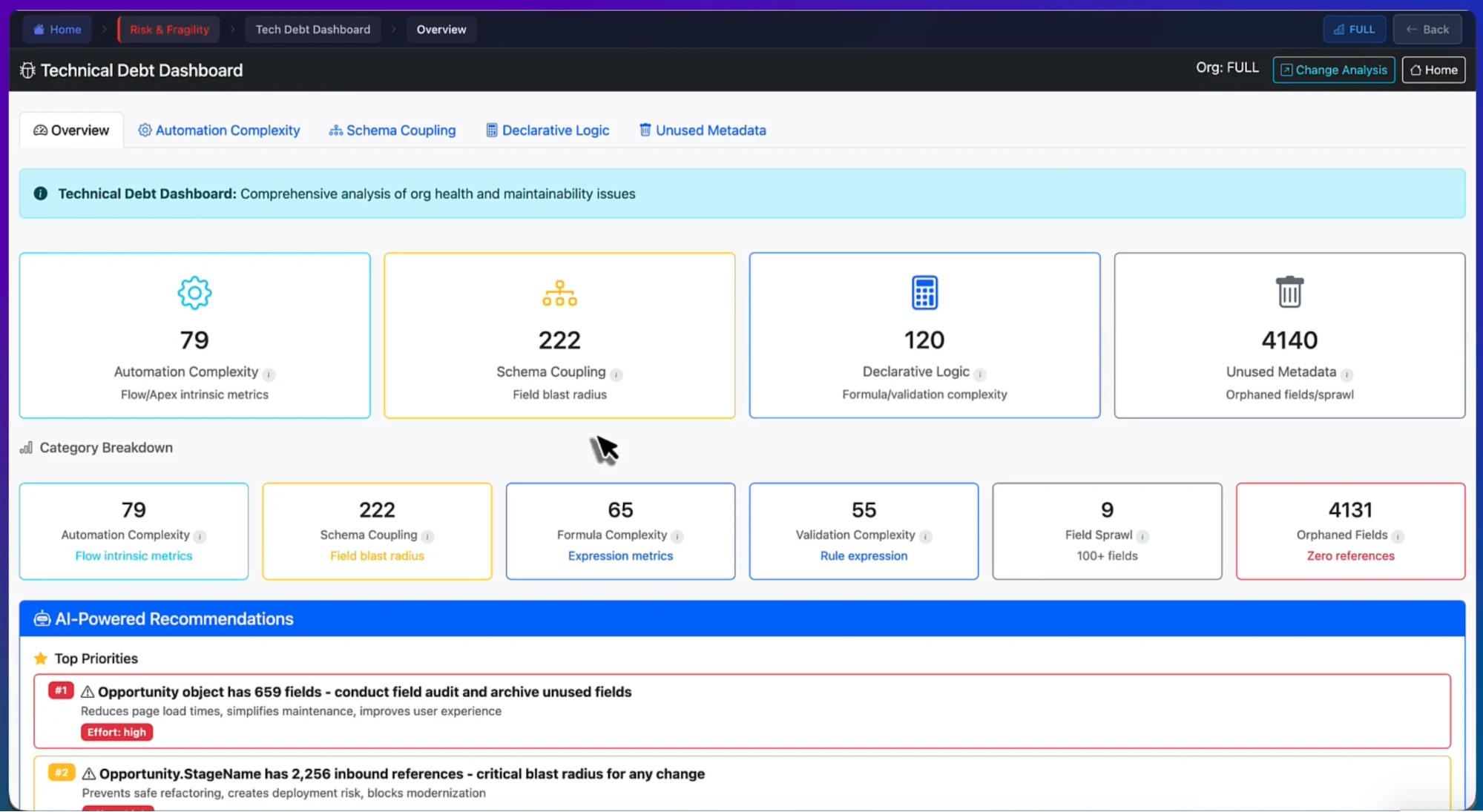Click the Risk & Fragility breadcrumb

click(169, 30)
